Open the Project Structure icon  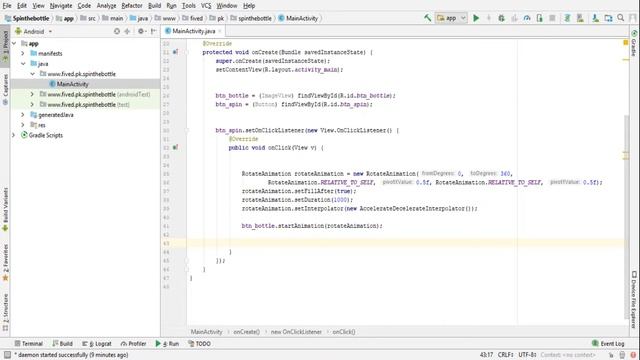[x=608, y=18]
